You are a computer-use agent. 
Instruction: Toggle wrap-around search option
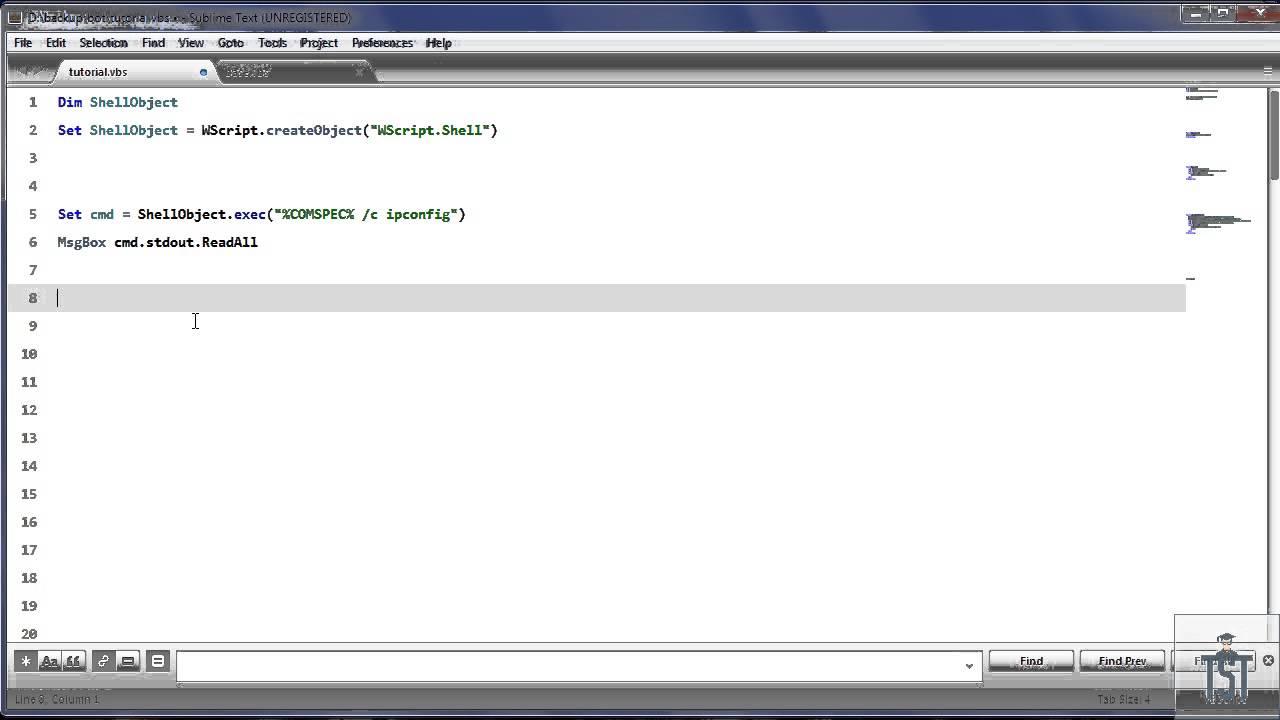coord(103,661)
